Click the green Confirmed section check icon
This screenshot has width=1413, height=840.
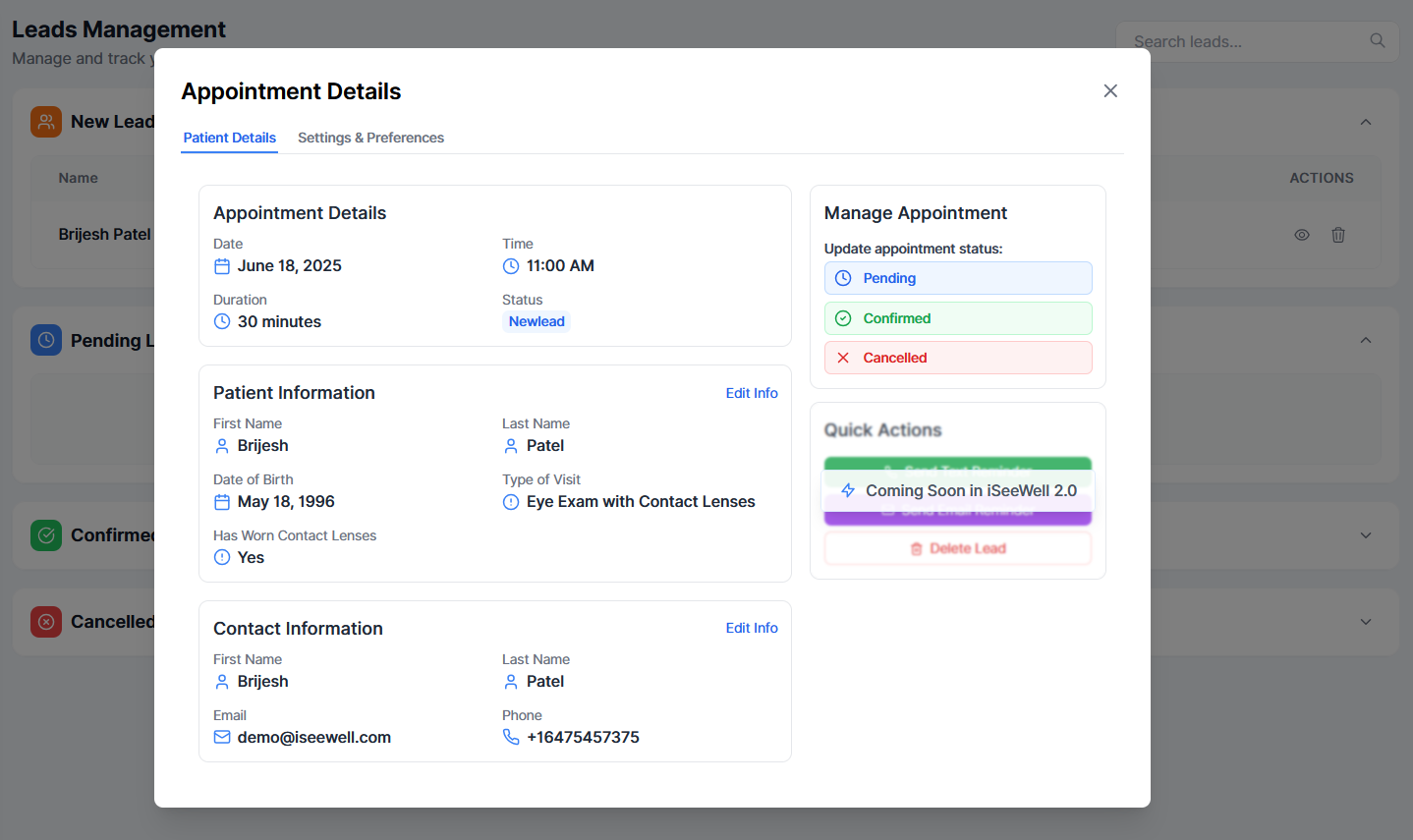click(x=46, y=535)
